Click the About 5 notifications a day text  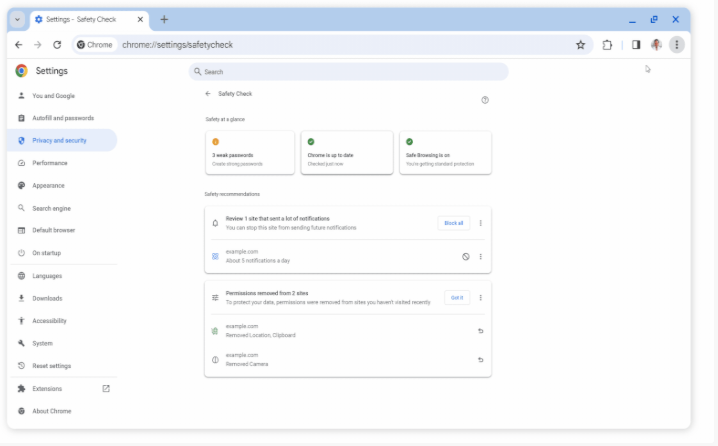pyautogui.click(x=258, y=261)
